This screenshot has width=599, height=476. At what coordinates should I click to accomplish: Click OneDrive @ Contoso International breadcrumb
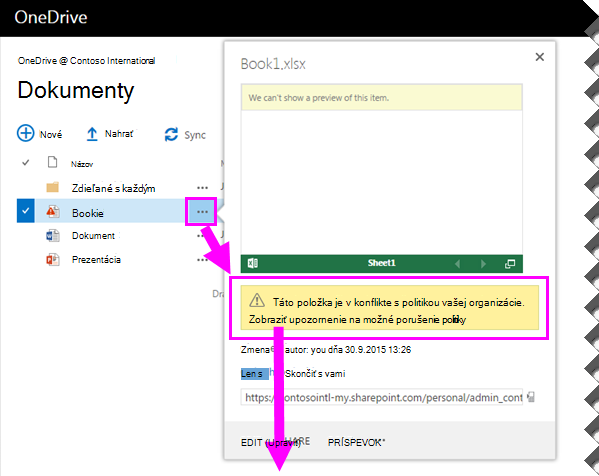point(86,61)
